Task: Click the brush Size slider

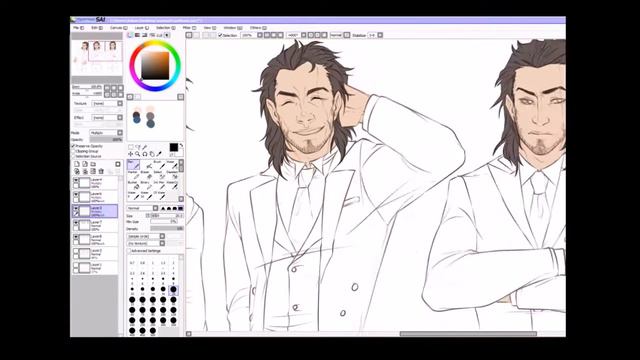Action: click(167, 216)
